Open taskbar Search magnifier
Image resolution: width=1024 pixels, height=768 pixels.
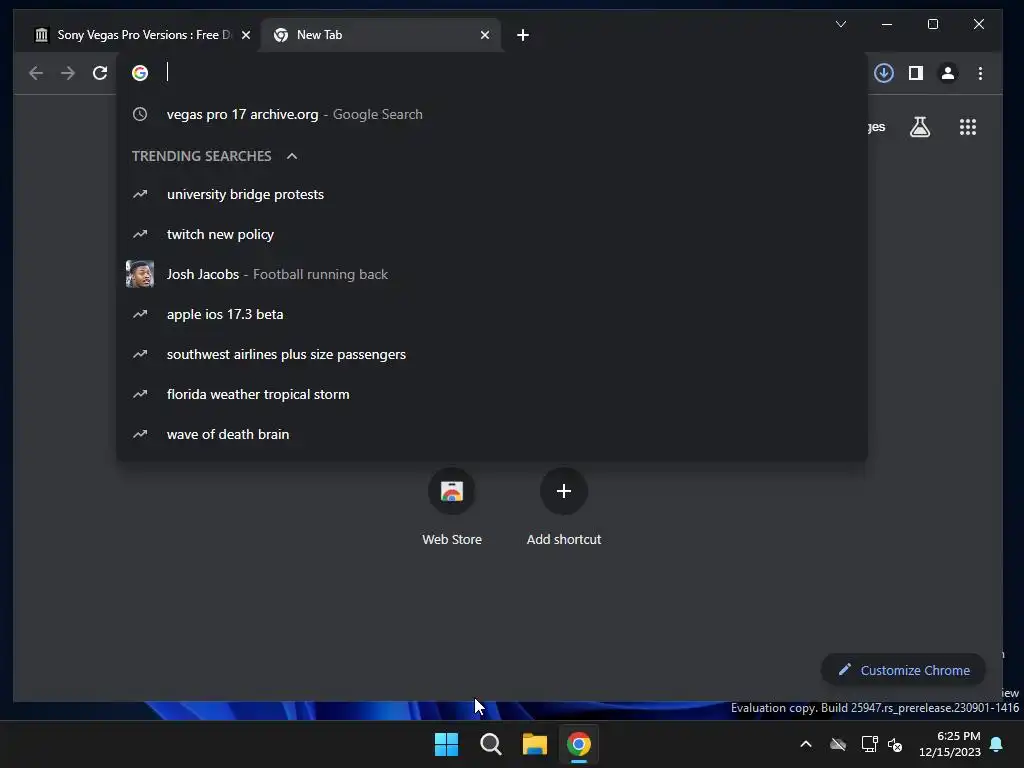coord(490,744)
